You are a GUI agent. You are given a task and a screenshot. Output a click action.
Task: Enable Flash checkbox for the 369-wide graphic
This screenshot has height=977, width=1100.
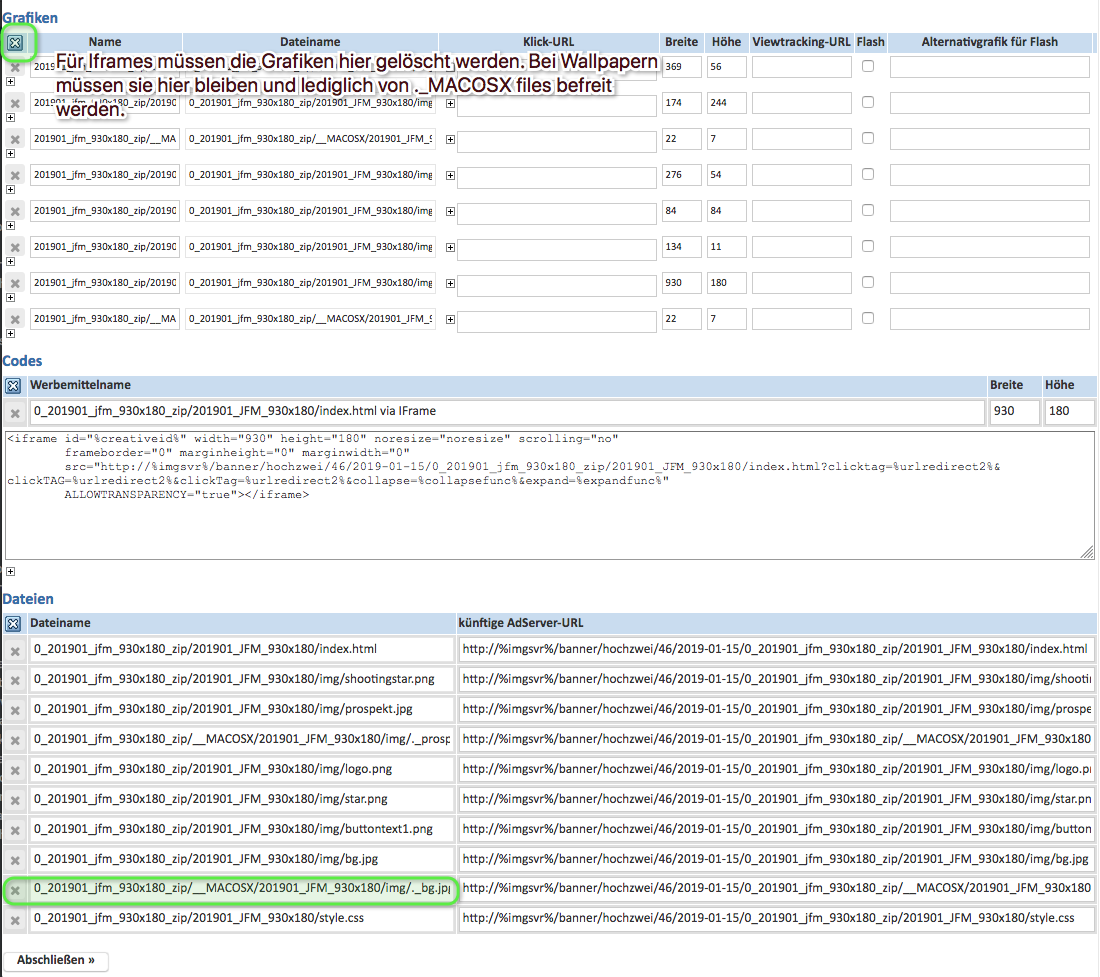point(868,66)
